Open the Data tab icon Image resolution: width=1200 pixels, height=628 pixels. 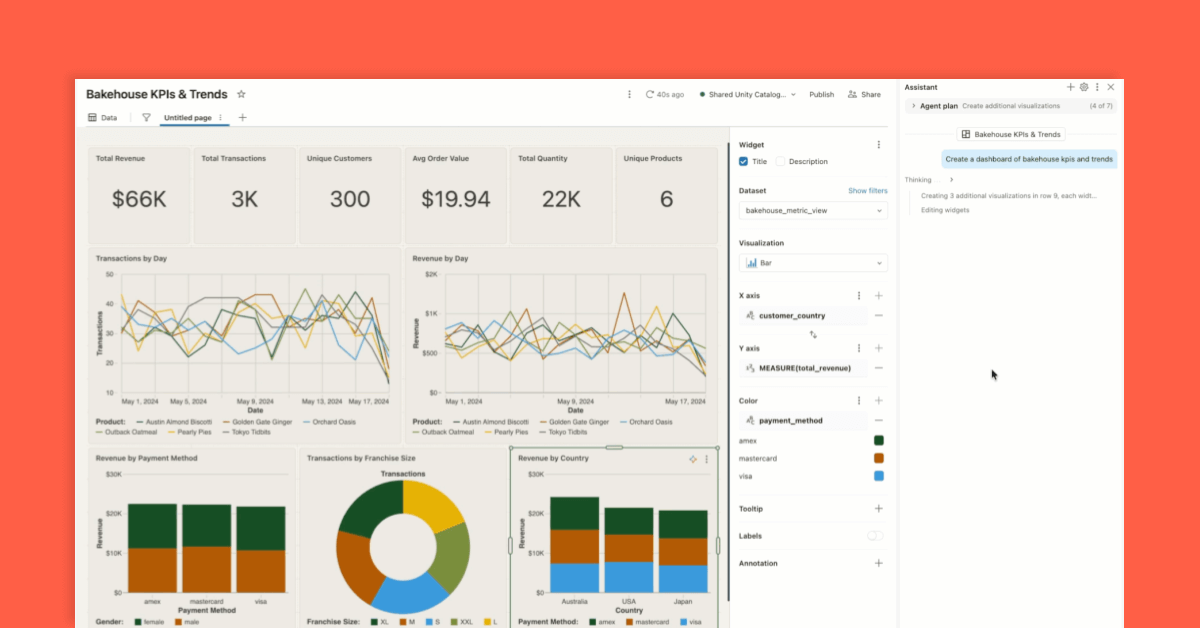point(92,117)
